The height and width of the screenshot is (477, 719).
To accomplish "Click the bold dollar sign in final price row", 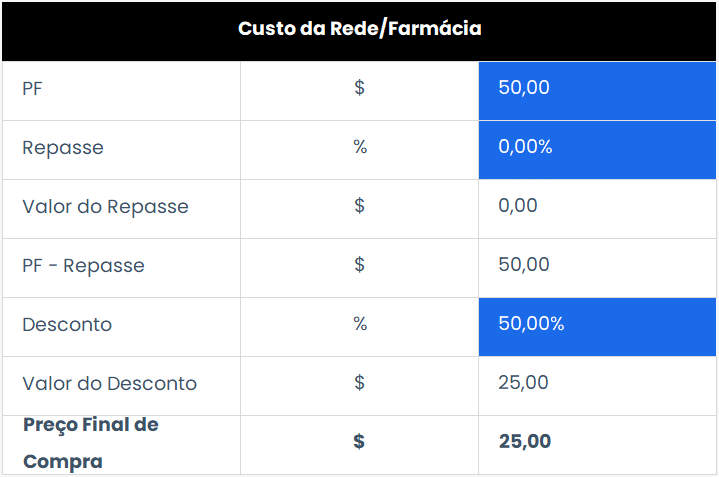I will (x=359, y=442).
